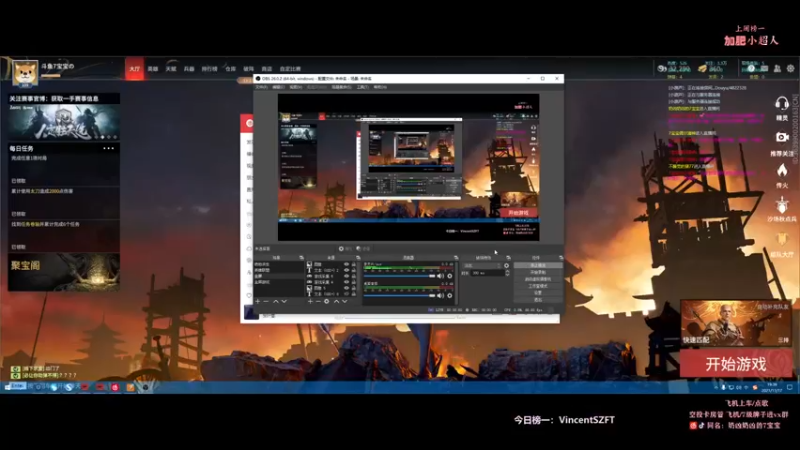The height and width of the screenshot is (450, 800).
Task: Click the player avatar portrait
Action: pyautogui.click(x=24, y=72)
